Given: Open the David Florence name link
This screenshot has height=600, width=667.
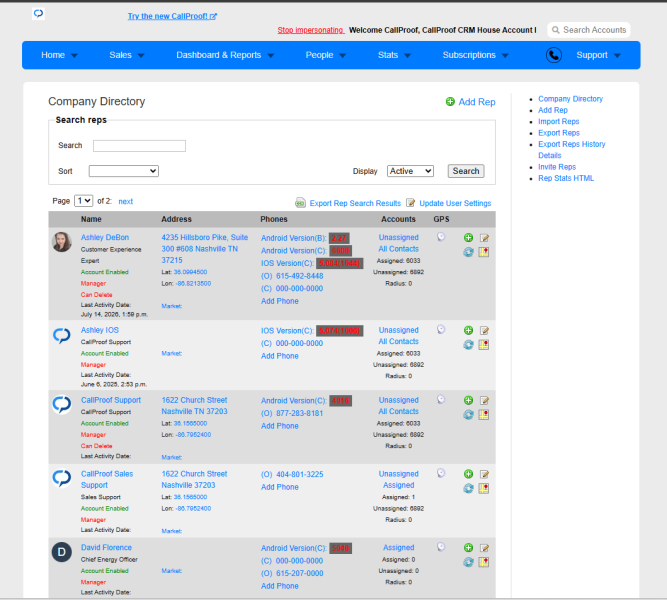Looking at the screenshot, I should 106,548.
